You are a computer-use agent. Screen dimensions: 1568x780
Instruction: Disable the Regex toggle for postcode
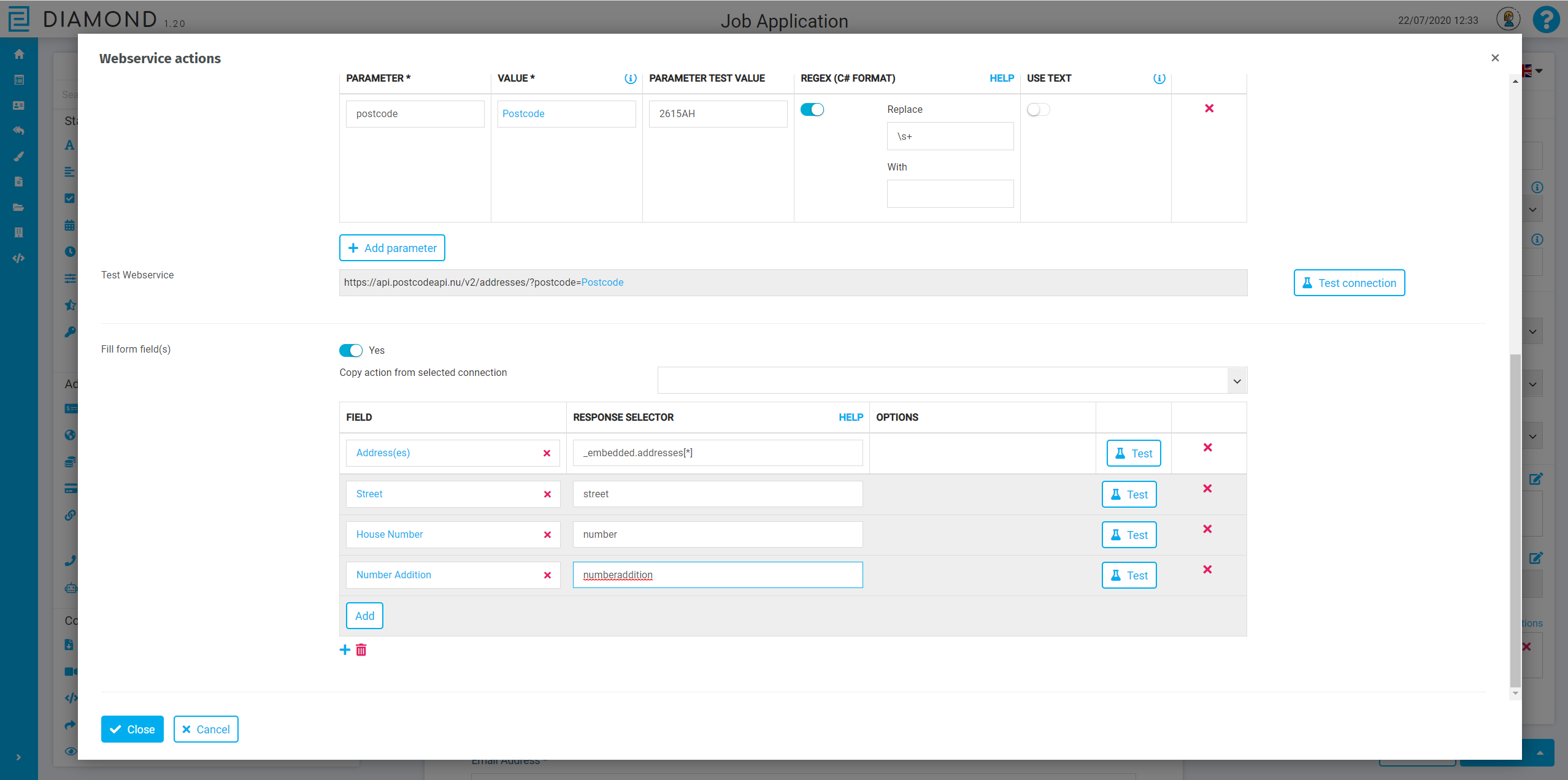(x=812, y=110)
